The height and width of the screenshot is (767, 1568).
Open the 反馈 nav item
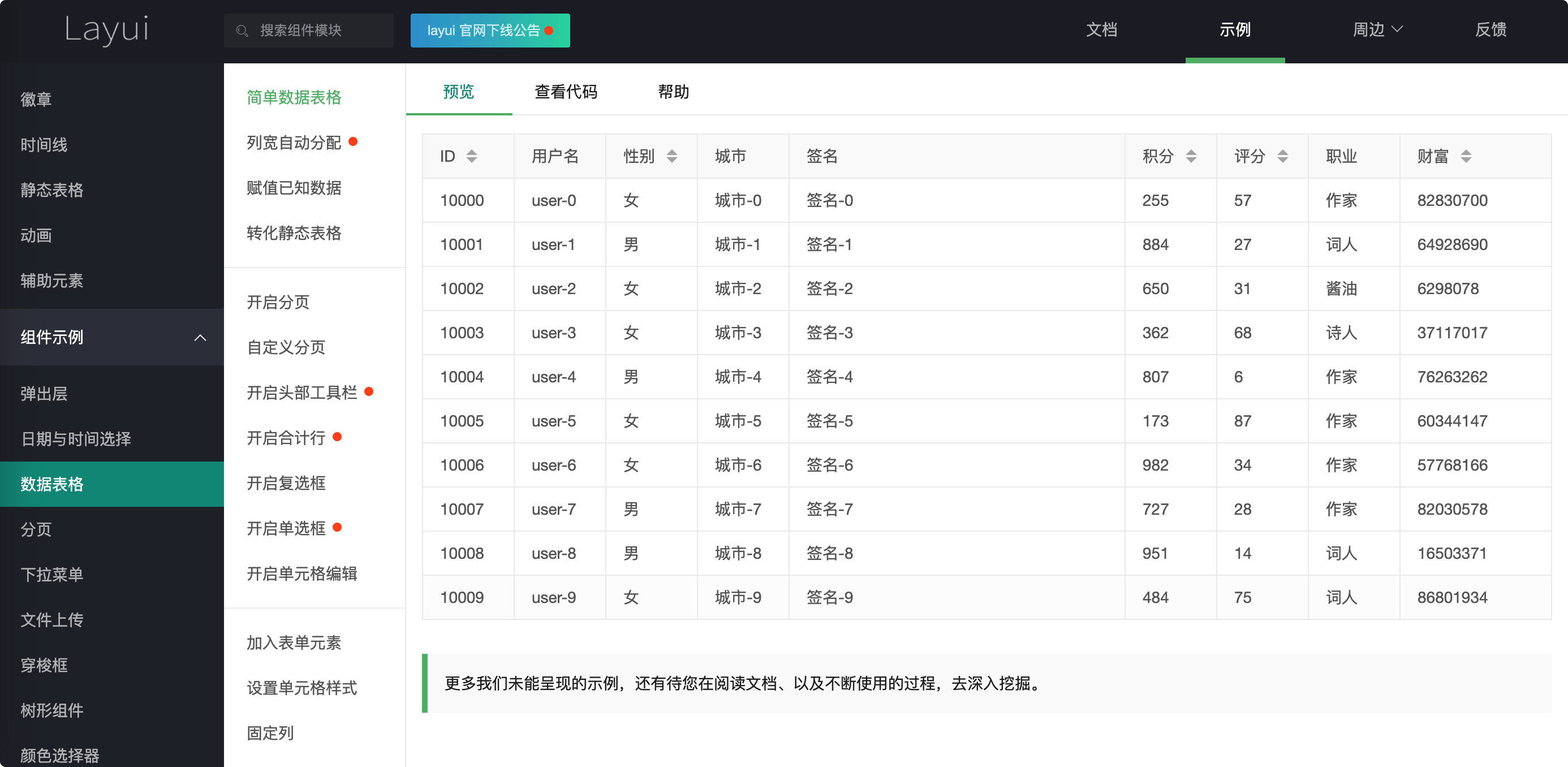click(1491, 30)
